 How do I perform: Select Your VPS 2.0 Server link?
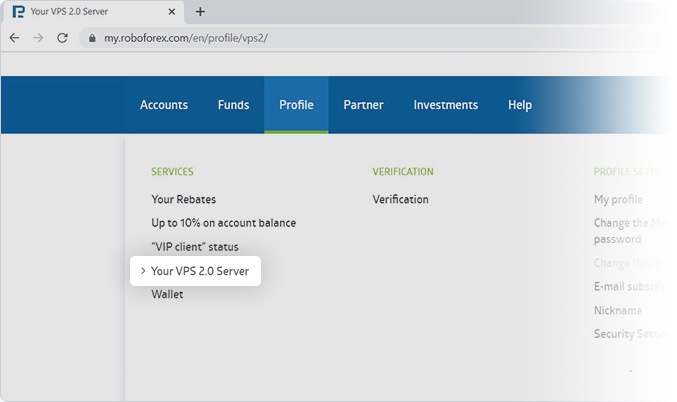click(x=200, y=271)
